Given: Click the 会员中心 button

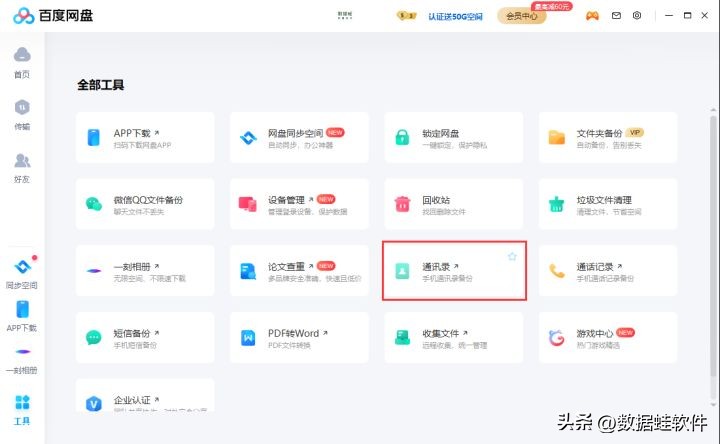Looking at the screenshot, I should [x=522, y=16].
